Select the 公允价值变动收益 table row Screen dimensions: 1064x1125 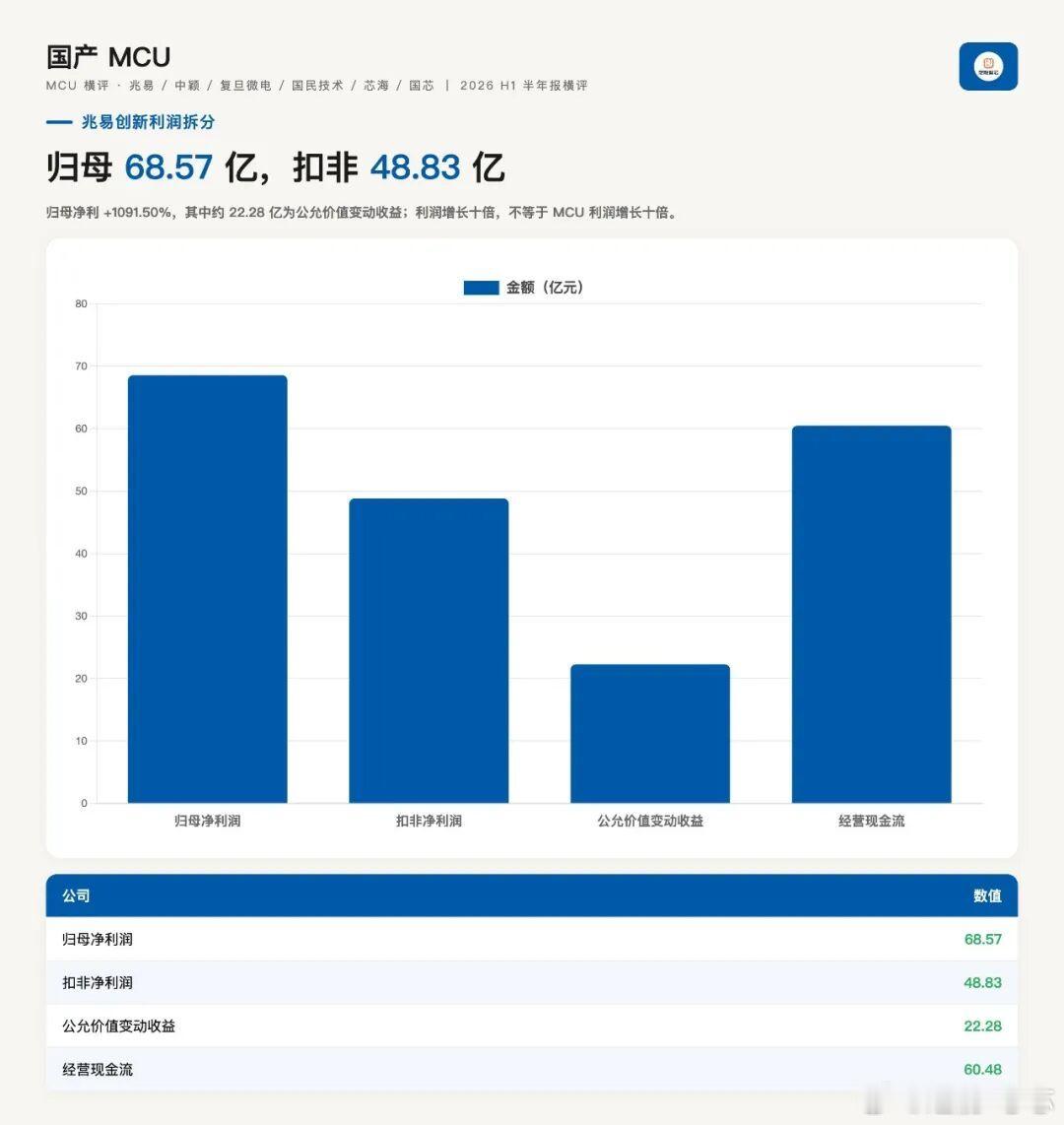tap(532, 1026)
